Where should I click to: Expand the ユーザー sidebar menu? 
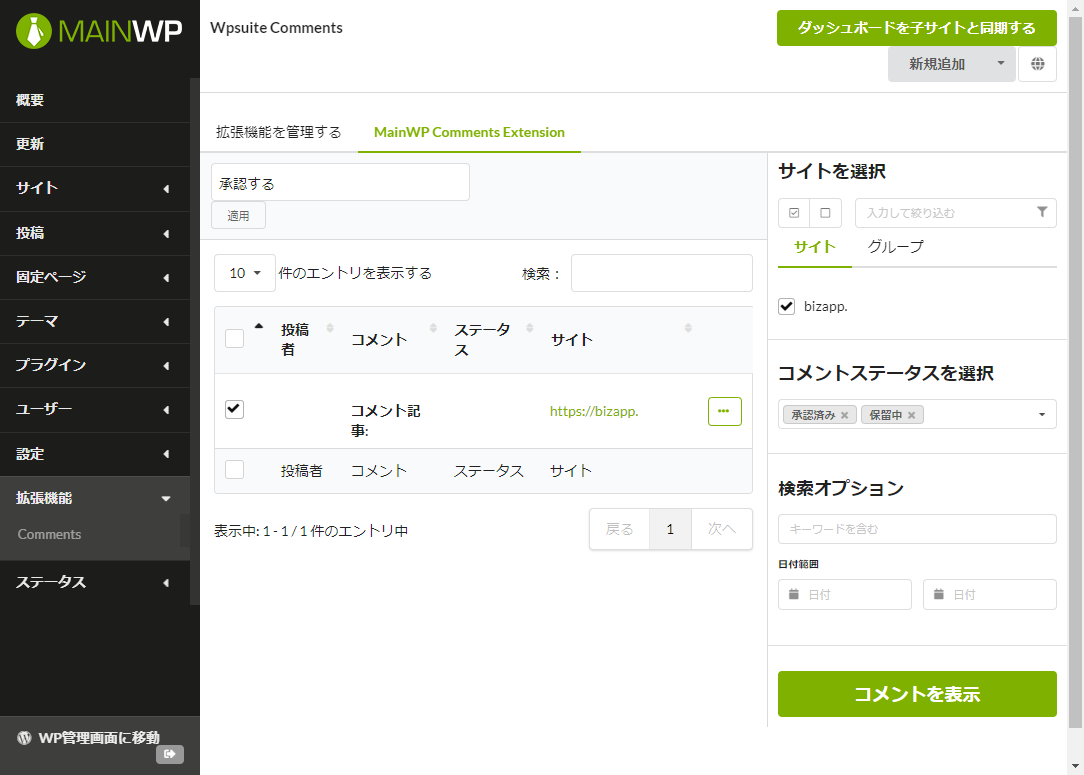(95, 409)
